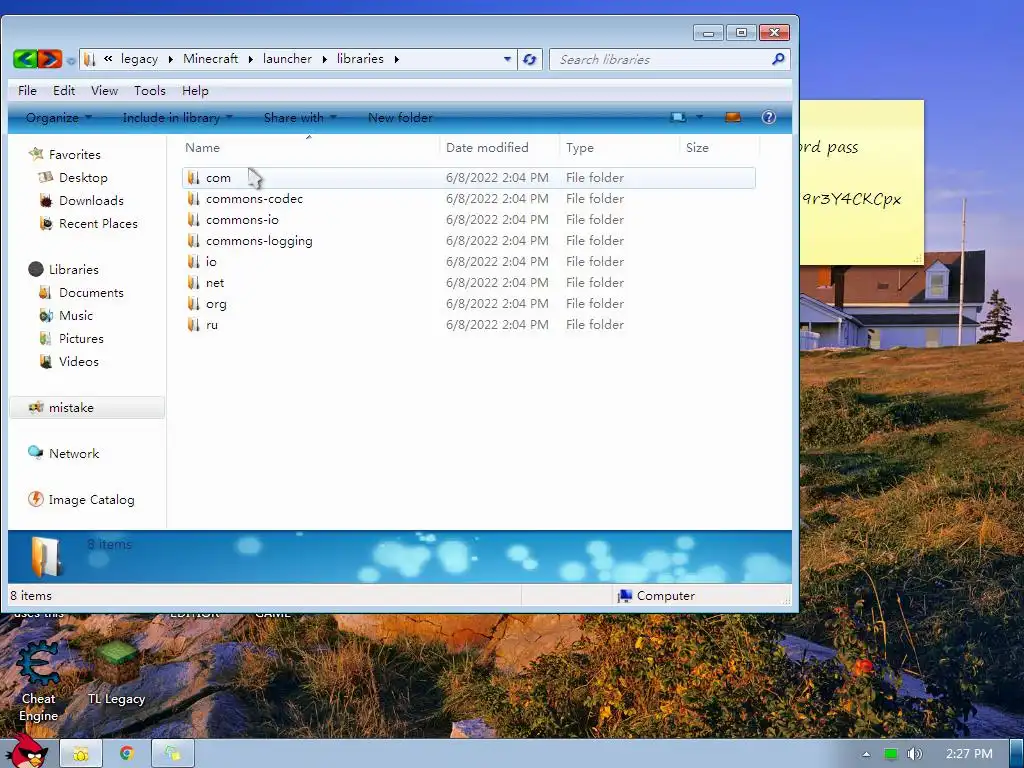The height and width of the screenshot is (768, 1024).
Task: Select the 'ru' folder icon
Action: pos(193,325)
